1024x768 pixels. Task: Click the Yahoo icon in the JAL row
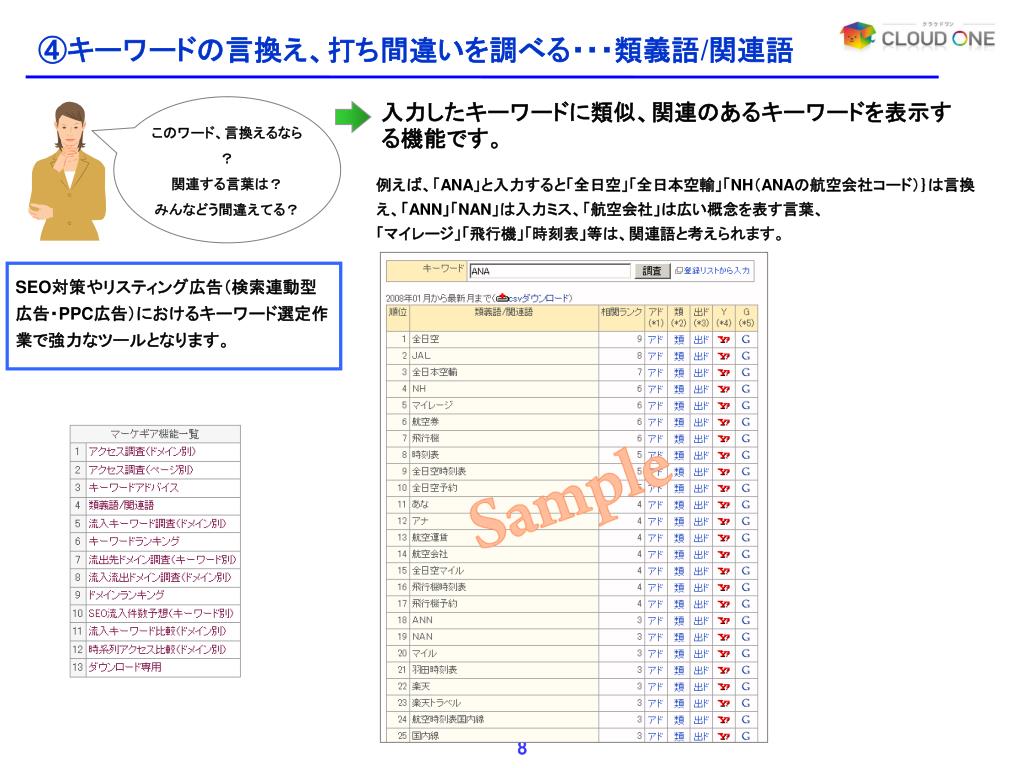click(x=724, y=356)
